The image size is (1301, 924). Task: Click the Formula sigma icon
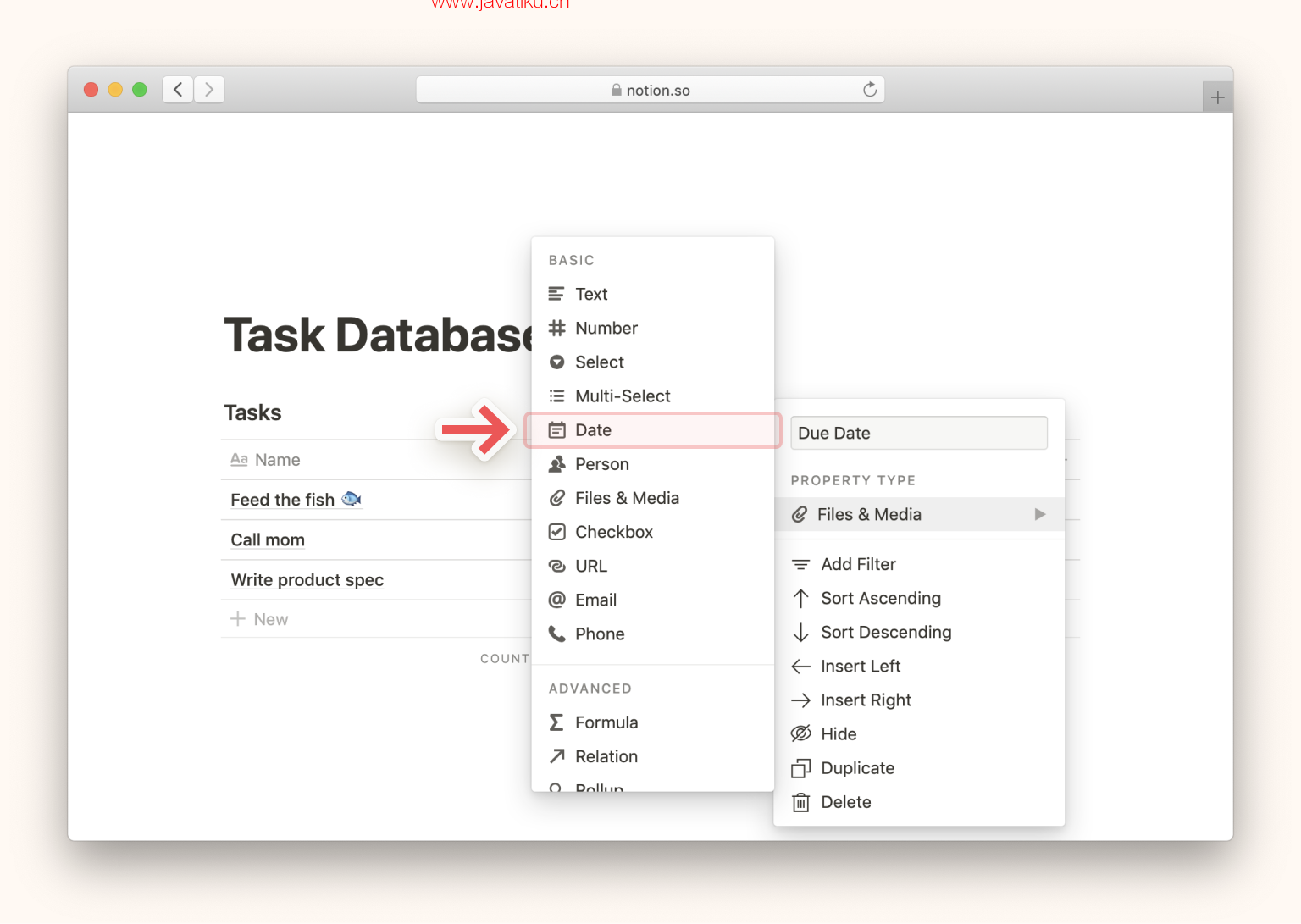556,722
